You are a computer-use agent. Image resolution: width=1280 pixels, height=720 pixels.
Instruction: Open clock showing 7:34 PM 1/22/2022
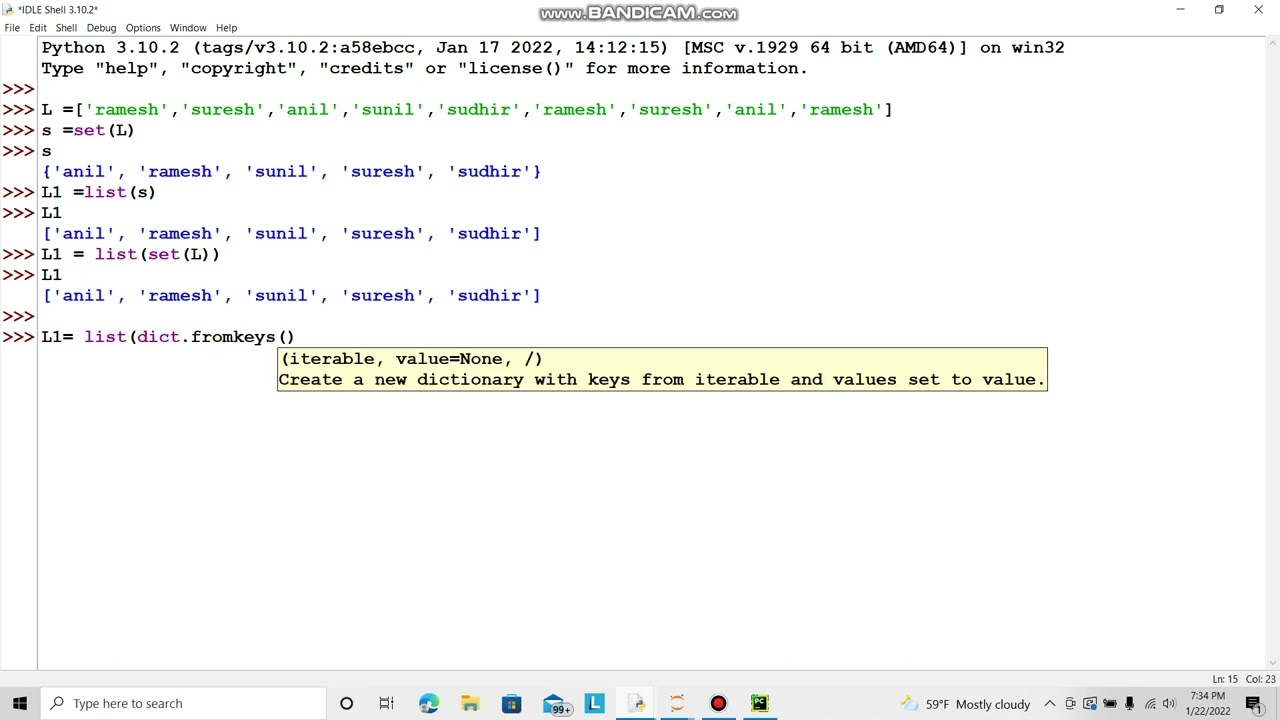(x=1208, y=703)
